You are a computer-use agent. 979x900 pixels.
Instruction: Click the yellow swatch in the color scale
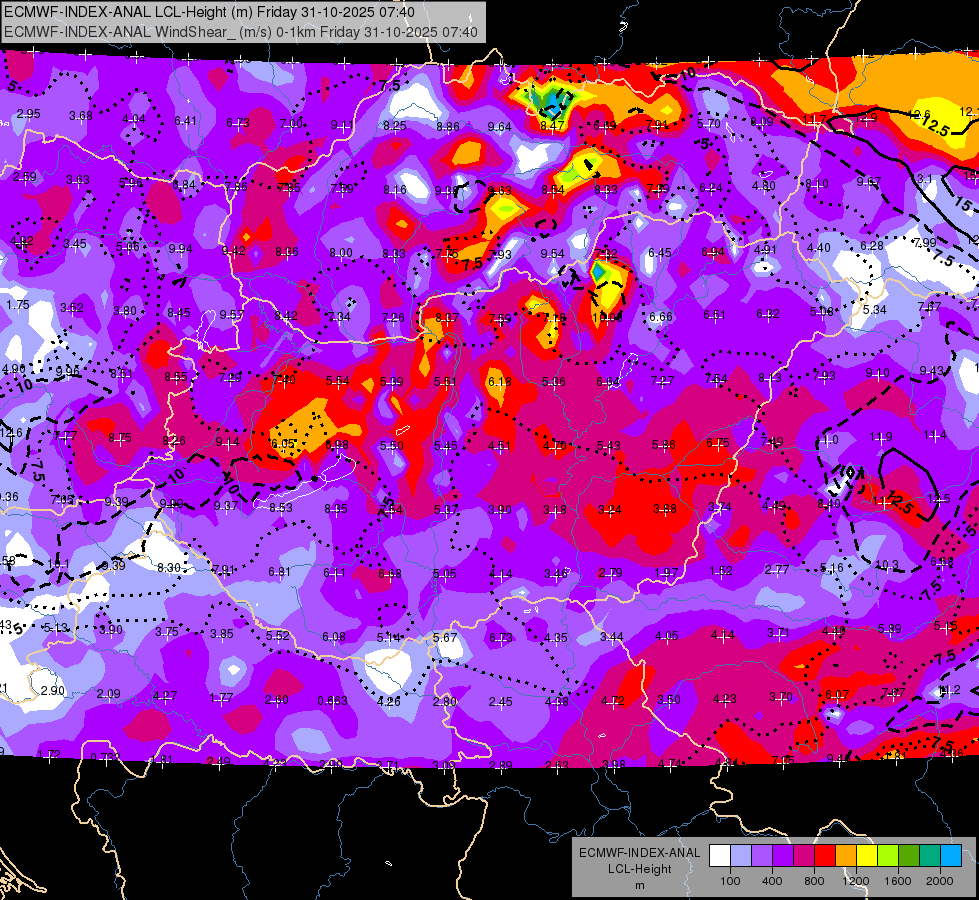pos(867,856)
